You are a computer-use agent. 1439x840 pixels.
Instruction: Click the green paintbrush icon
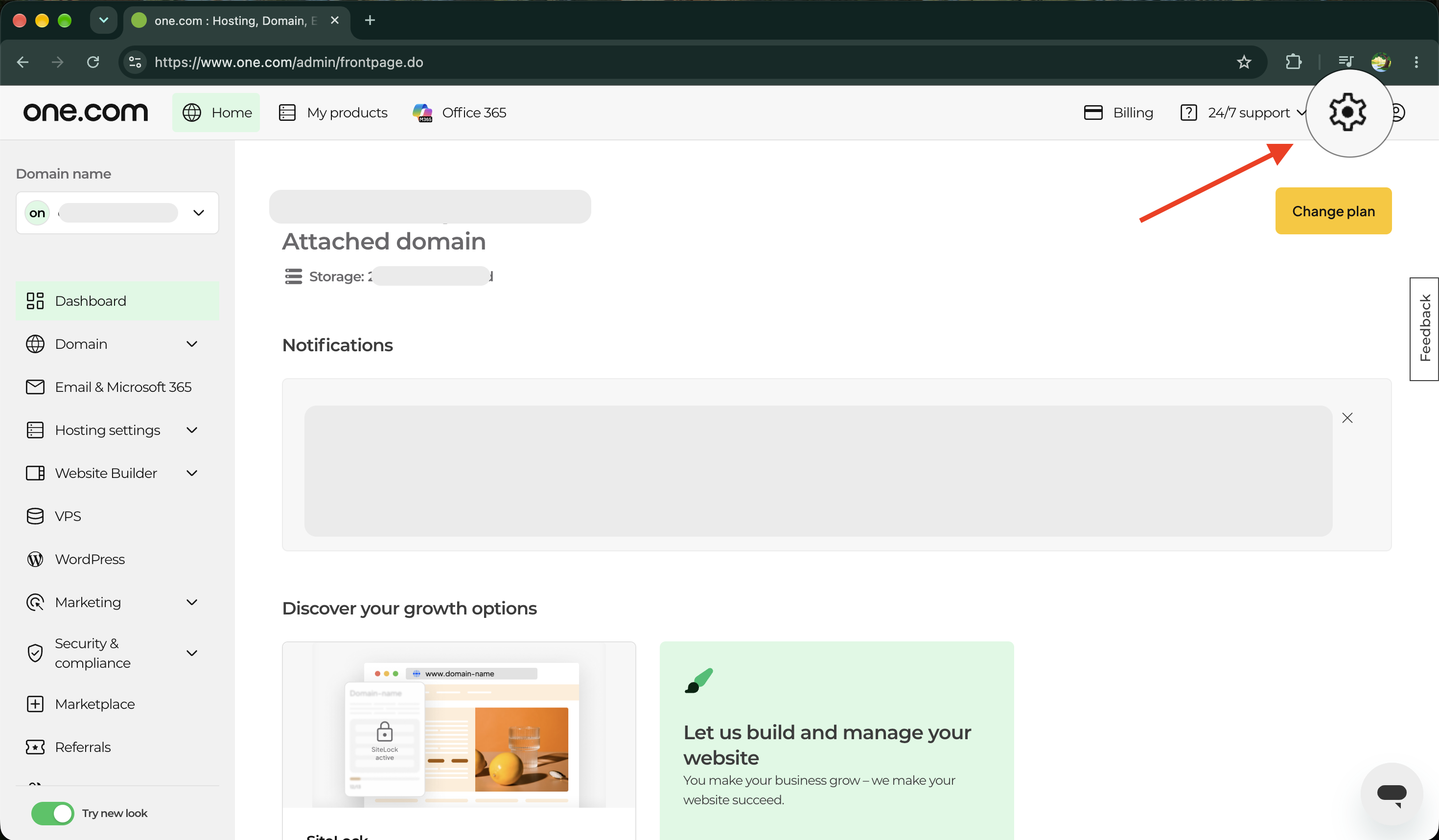698,680
